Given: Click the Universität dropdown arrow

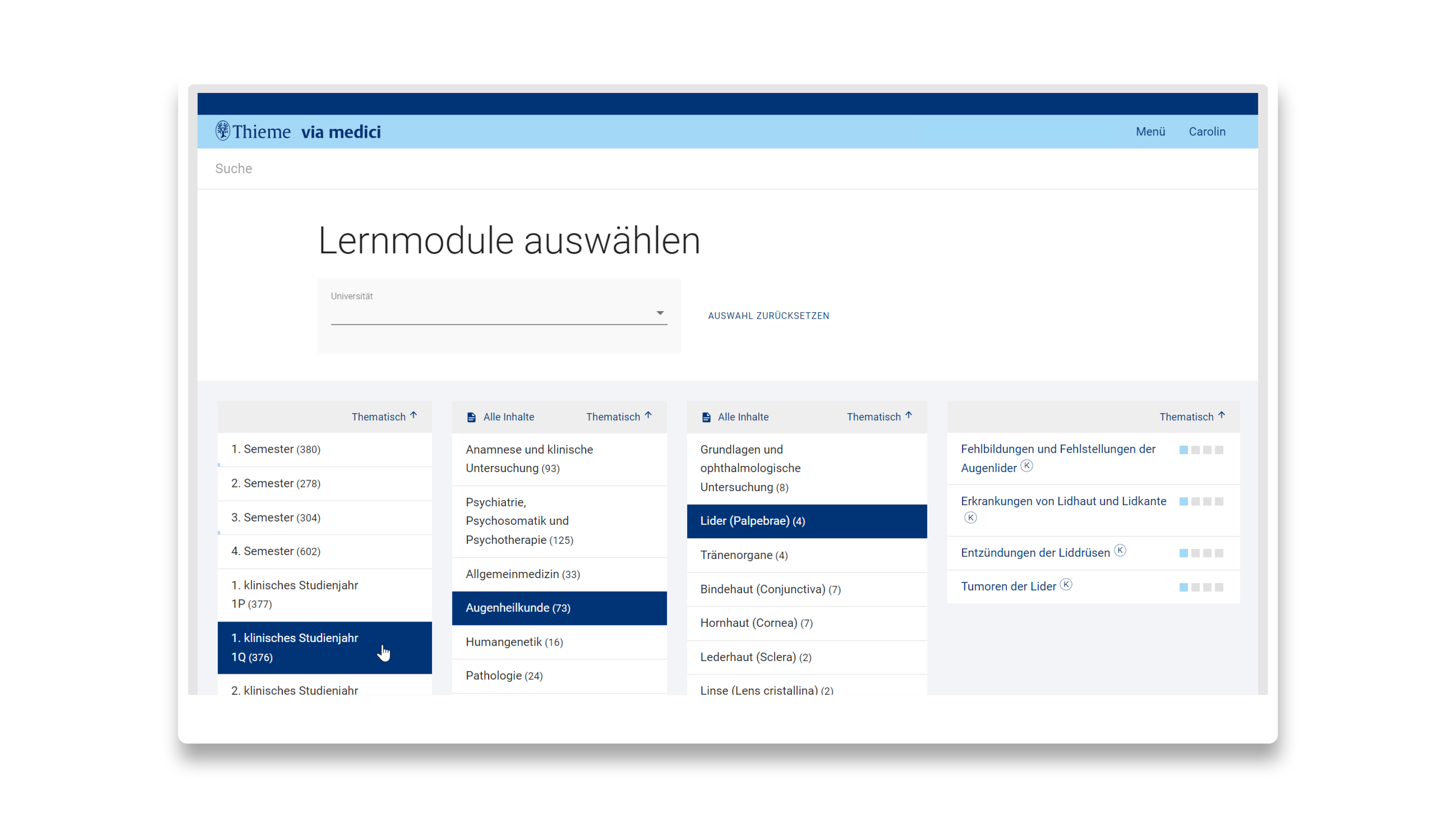Looking at the screenshot, I should click(660, 313).
